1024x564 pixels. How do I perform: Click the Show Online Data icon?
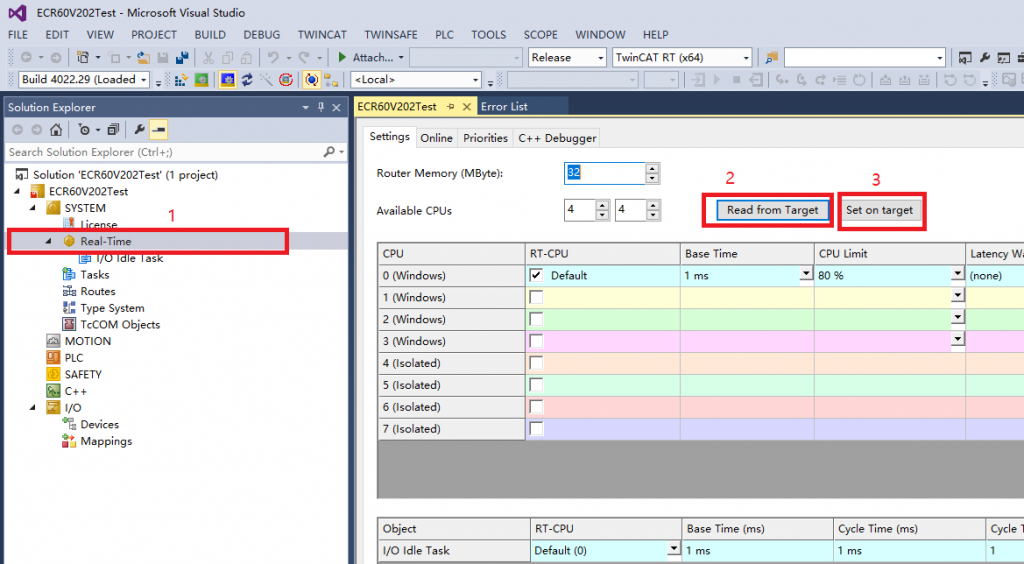click(312, 80)
